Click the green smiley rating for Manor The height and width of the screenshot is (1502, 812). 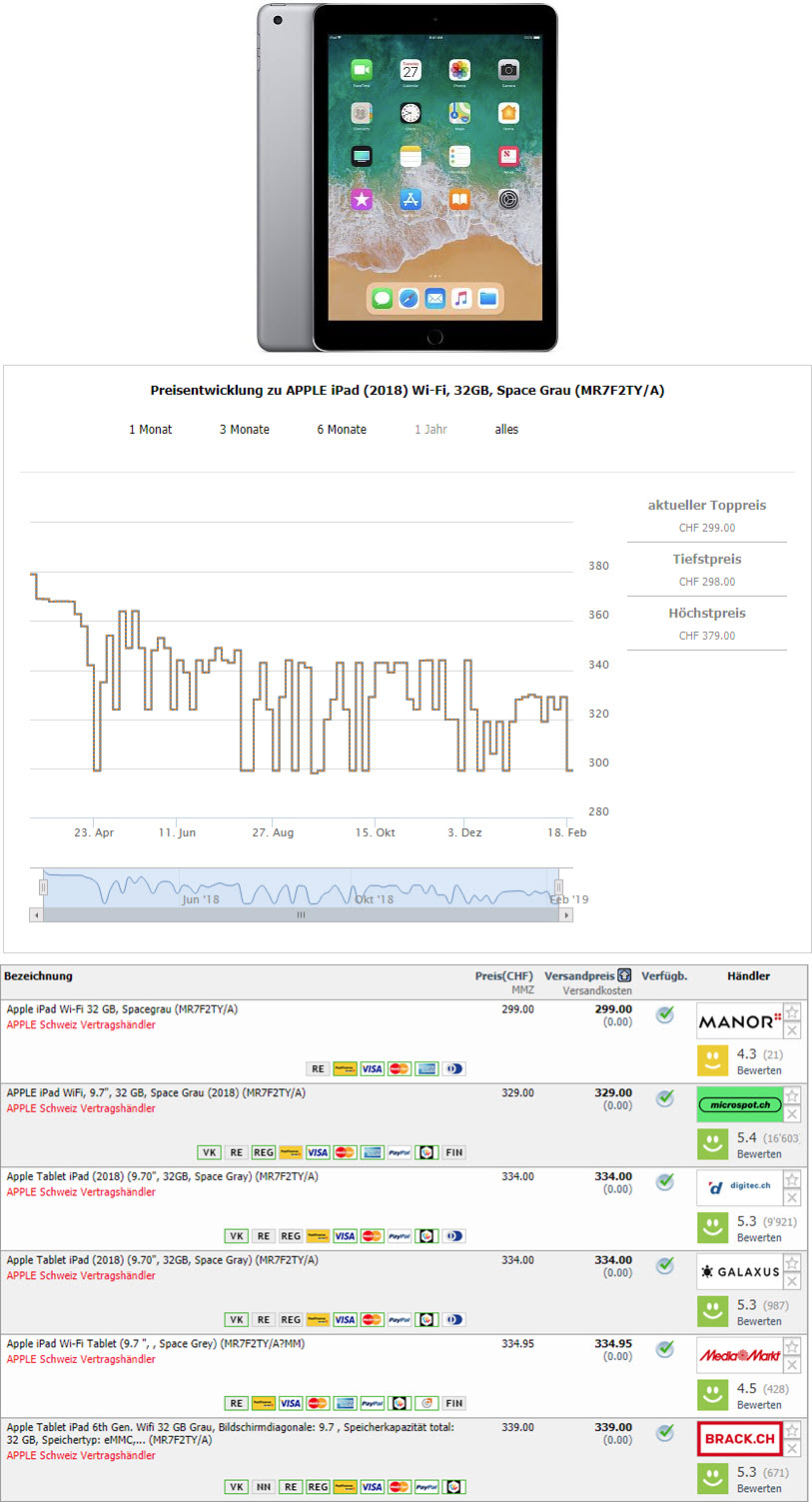712,1059
